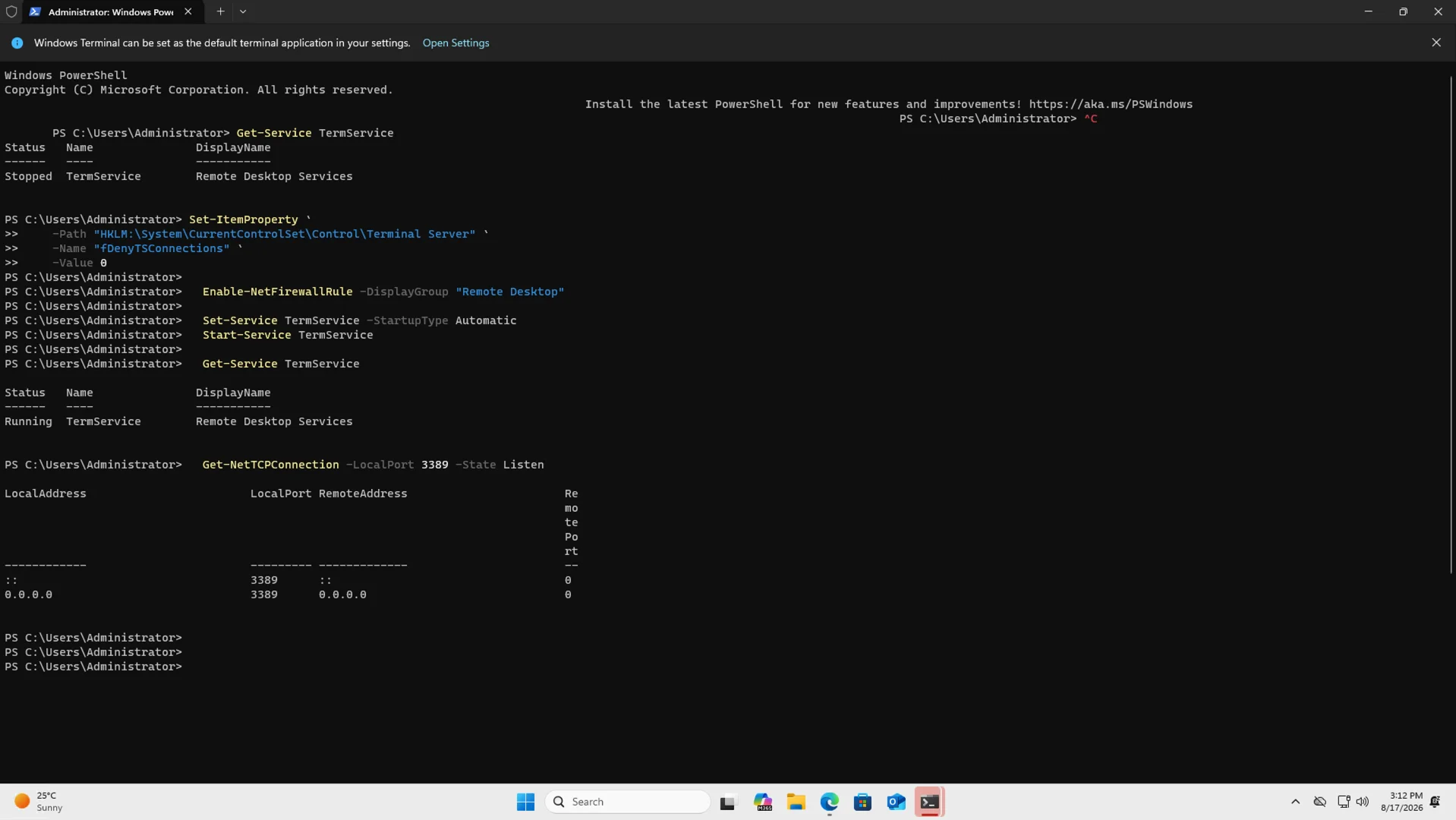Show hidden icons in system tray
1456x820 pixels.
pyautogui.click(x=1295, y=802)
